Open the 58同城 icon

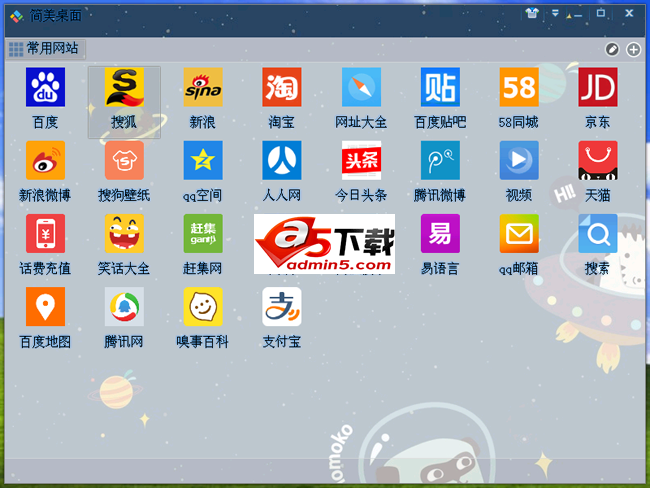(519, 87)
